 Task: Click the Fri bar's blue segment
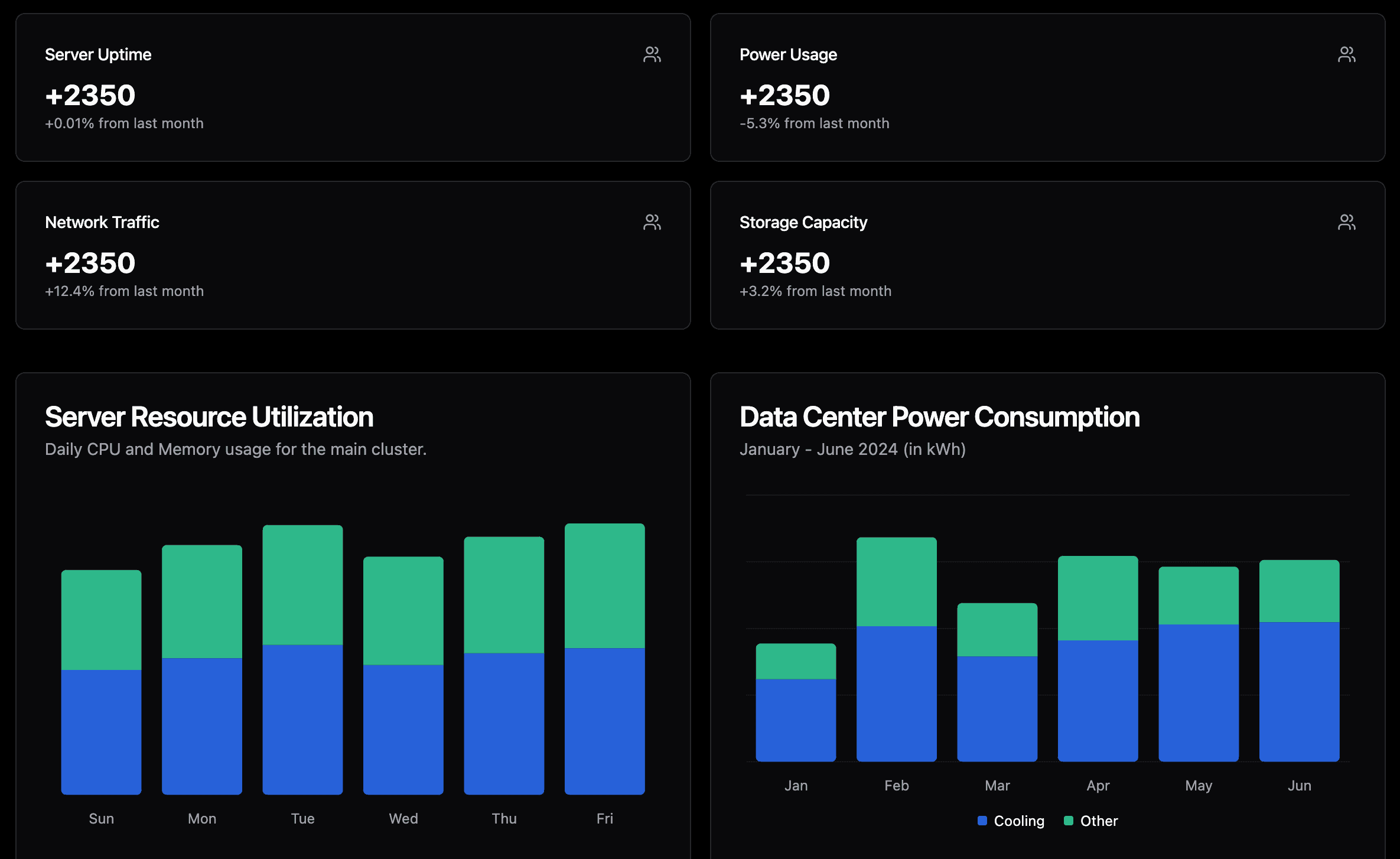pyautogui.click(x=605, y=721)
